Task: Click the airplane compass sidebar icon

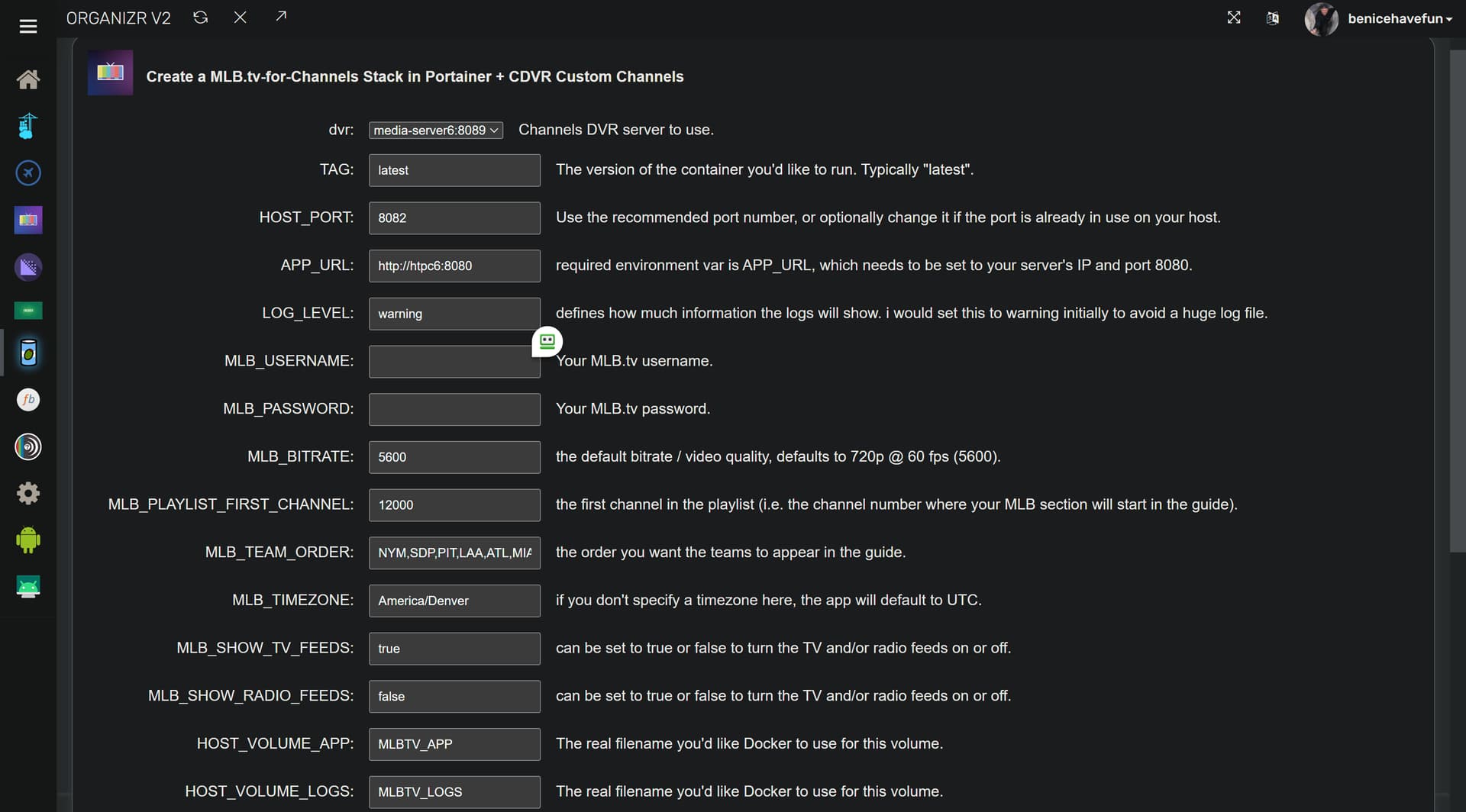Action: click(28, 173)
